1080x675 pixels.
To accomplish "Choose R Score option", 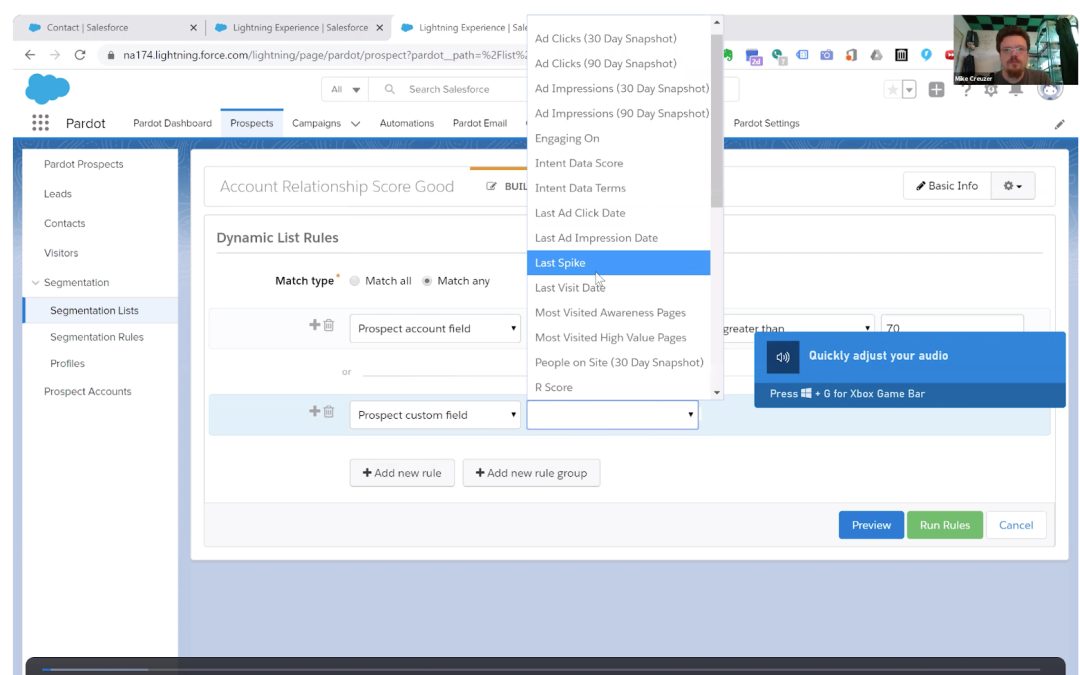I will click(x=619, y=387).
